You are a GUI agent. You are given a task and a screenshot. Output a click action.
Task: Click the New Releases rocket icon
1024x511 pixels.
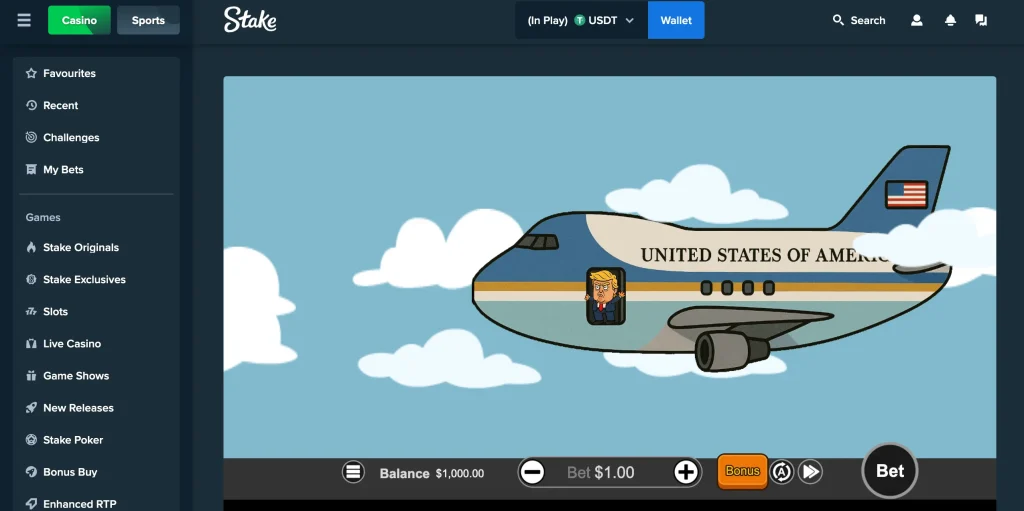(x=31, y=407)
